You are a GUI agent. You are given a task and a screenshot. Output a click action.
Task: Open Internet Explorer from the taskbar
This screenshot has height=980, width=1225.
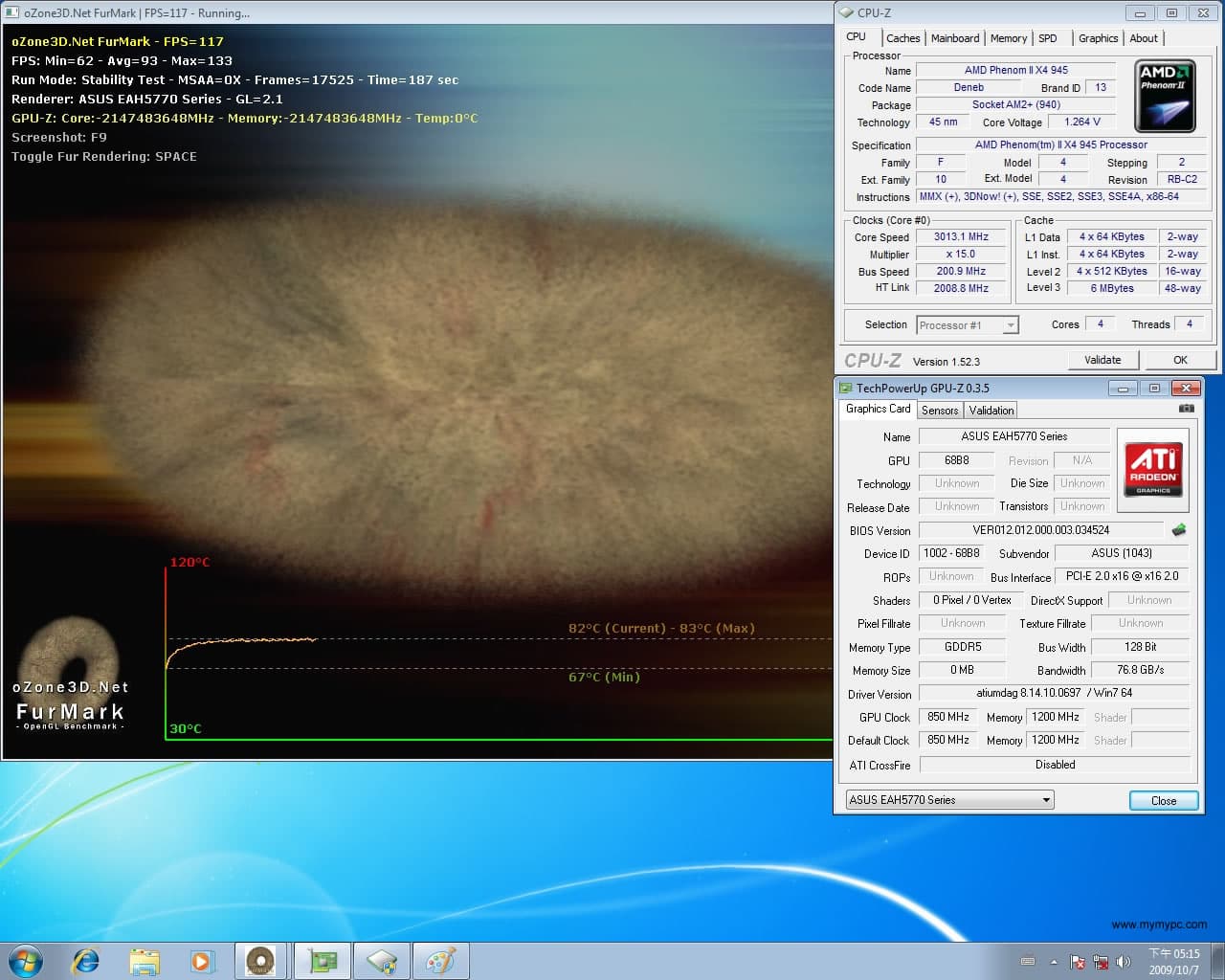tap(86, 961)
